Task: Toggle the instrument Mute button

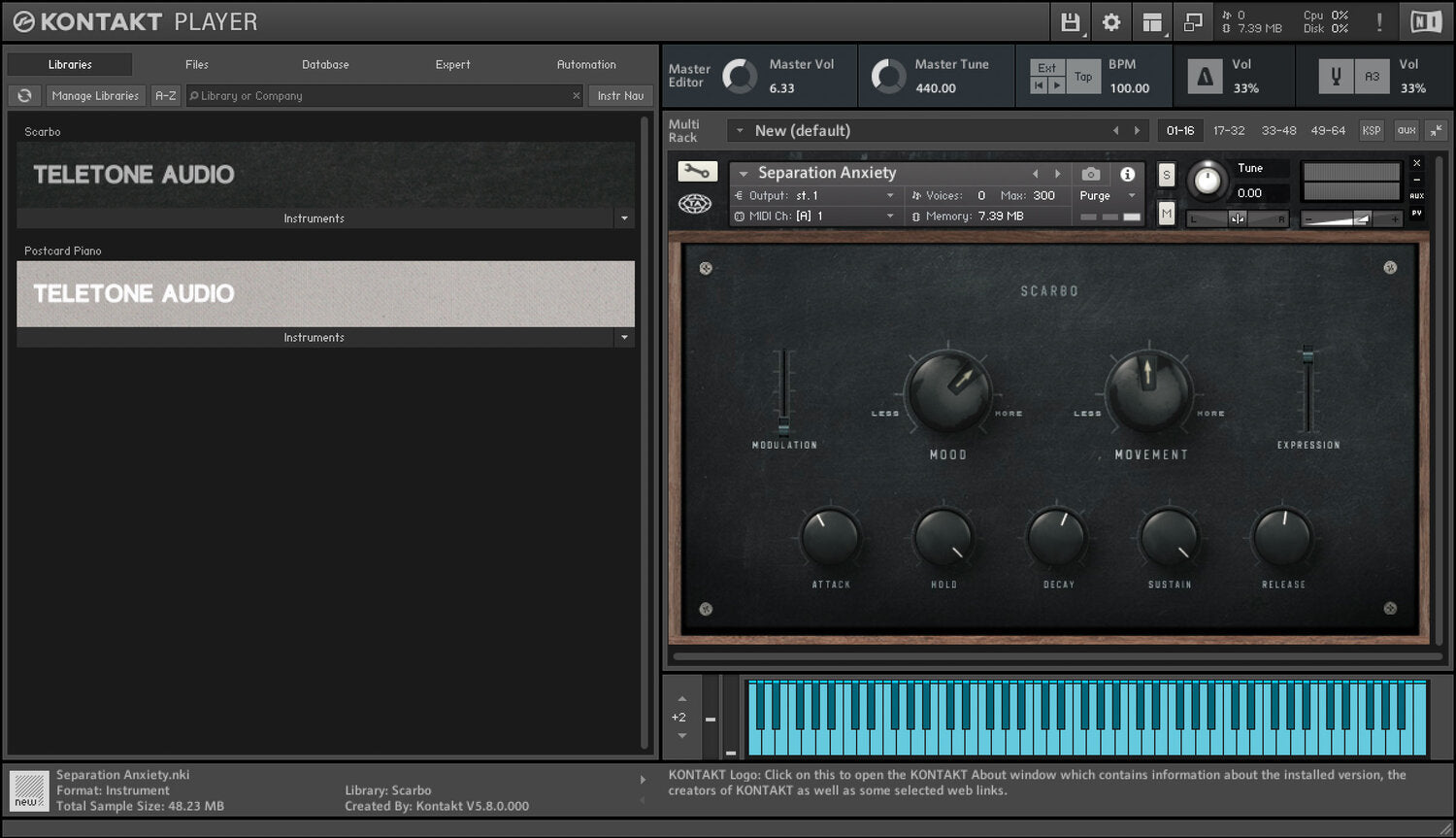Action: click(1166, 214)
